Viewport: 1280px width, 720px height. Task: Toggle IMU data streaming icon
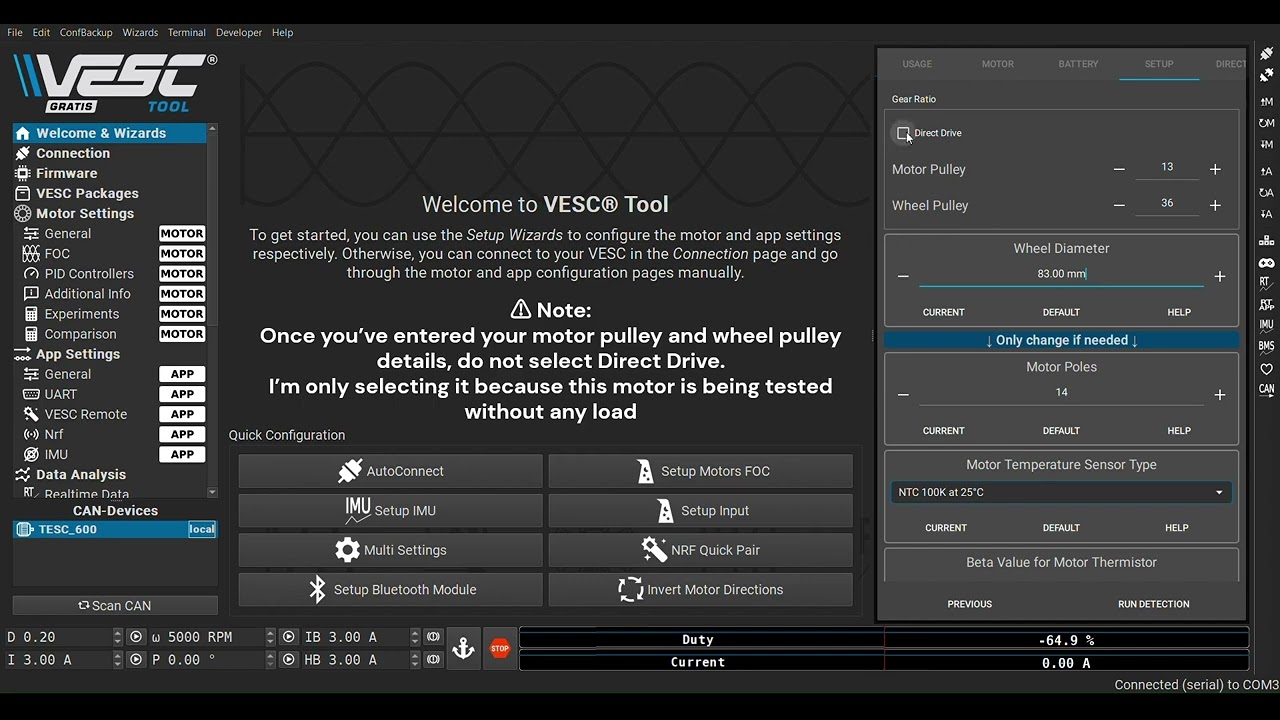pyautogui.click(x=1266, y=325)
